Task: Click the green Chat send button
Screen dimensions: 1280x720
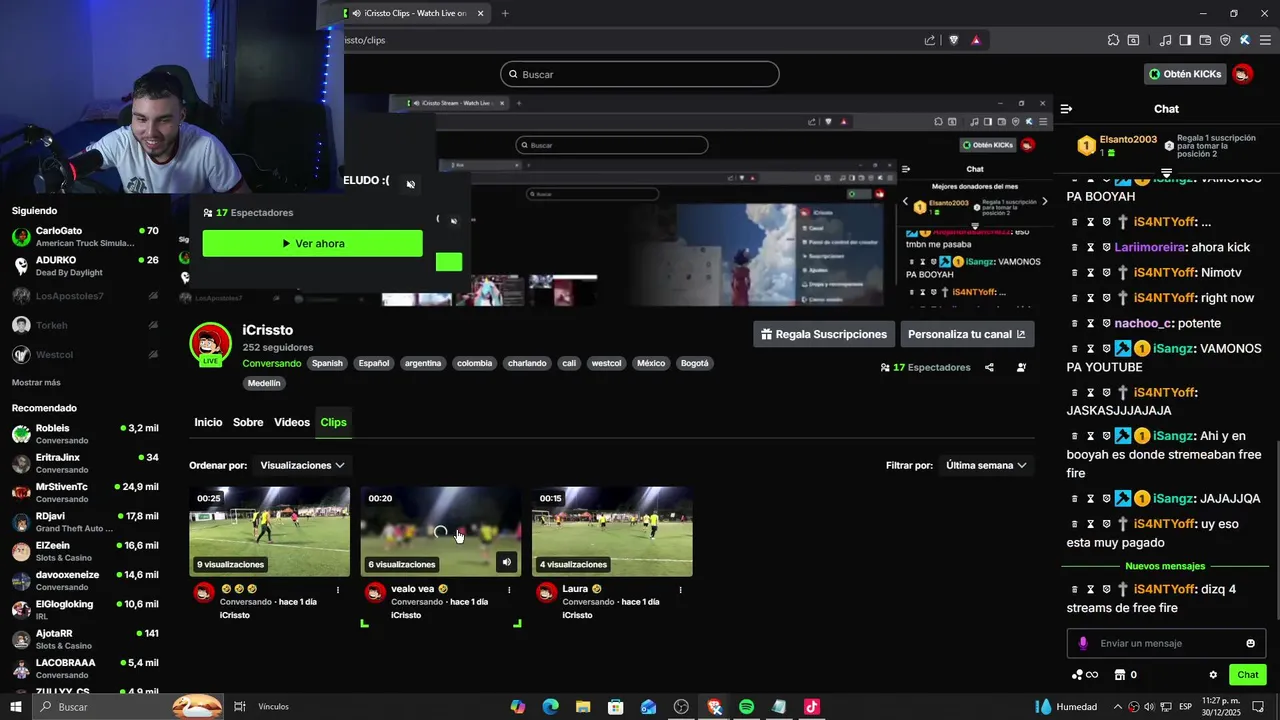Action: (x=1247, y=675)
